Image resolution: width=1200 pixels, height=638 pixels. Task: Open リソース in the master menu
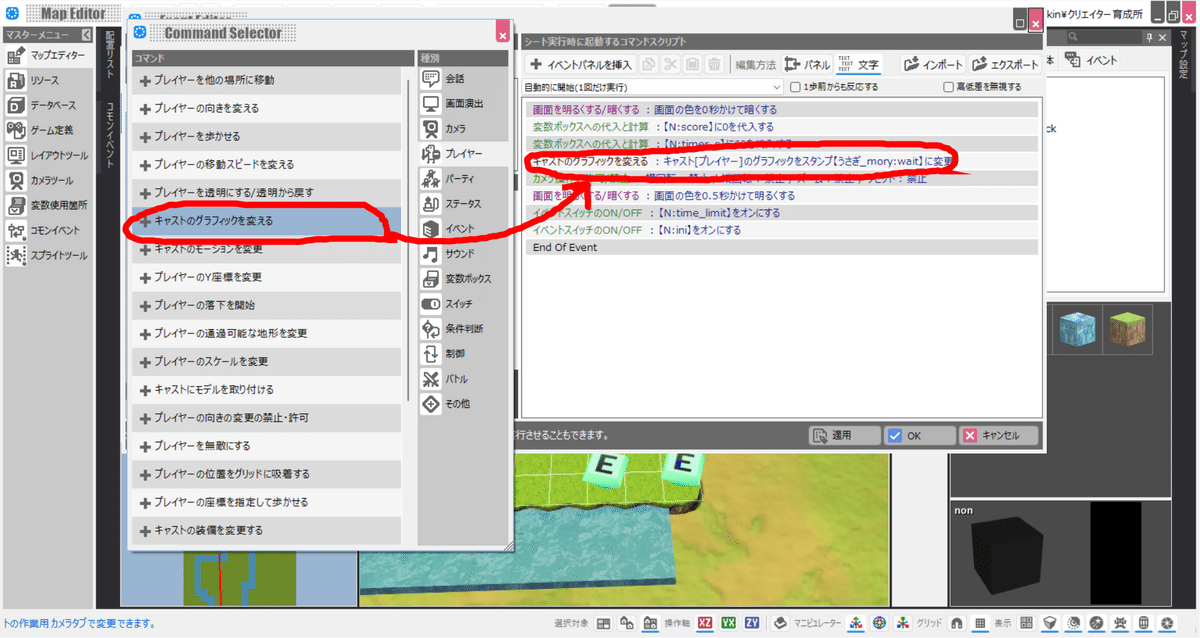[47, 80]
